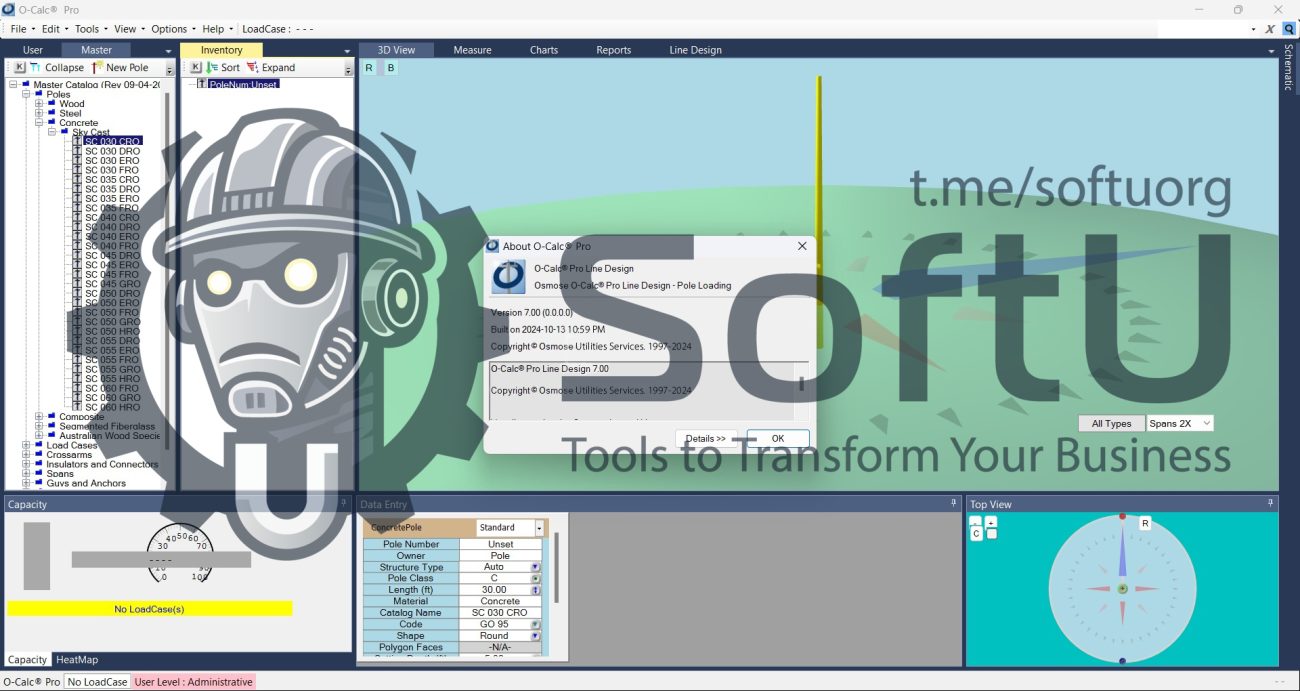
Task: Select SC 030 ERO in catalog tree
Action: [x=112, y=160]
